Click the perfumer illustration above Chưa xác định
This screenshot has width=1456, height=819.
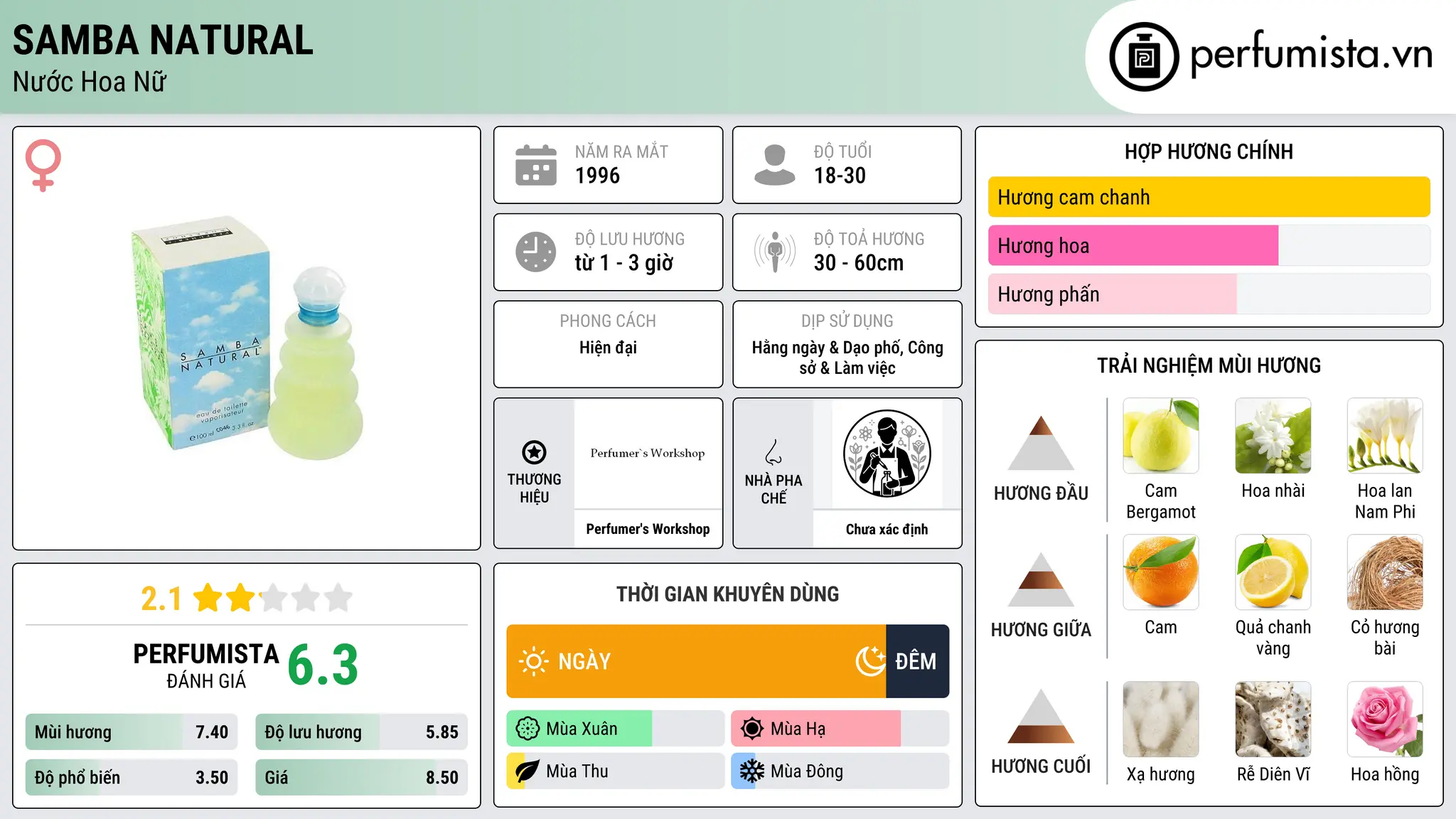[x=887, y=454]
